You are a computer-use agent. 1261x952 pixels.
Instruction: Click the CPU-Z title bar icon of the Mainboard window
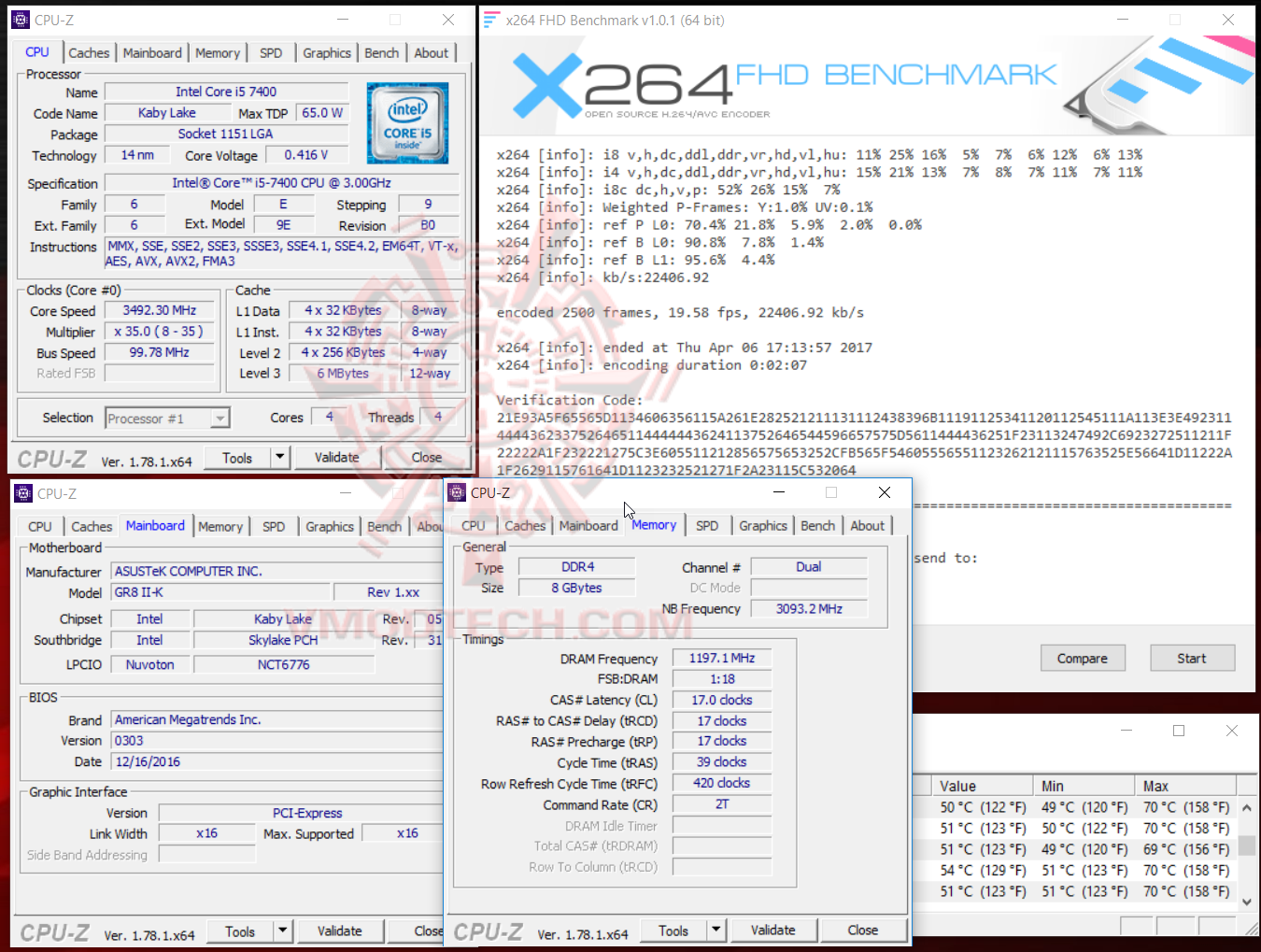pyautogui.click(x=23, y=493)
